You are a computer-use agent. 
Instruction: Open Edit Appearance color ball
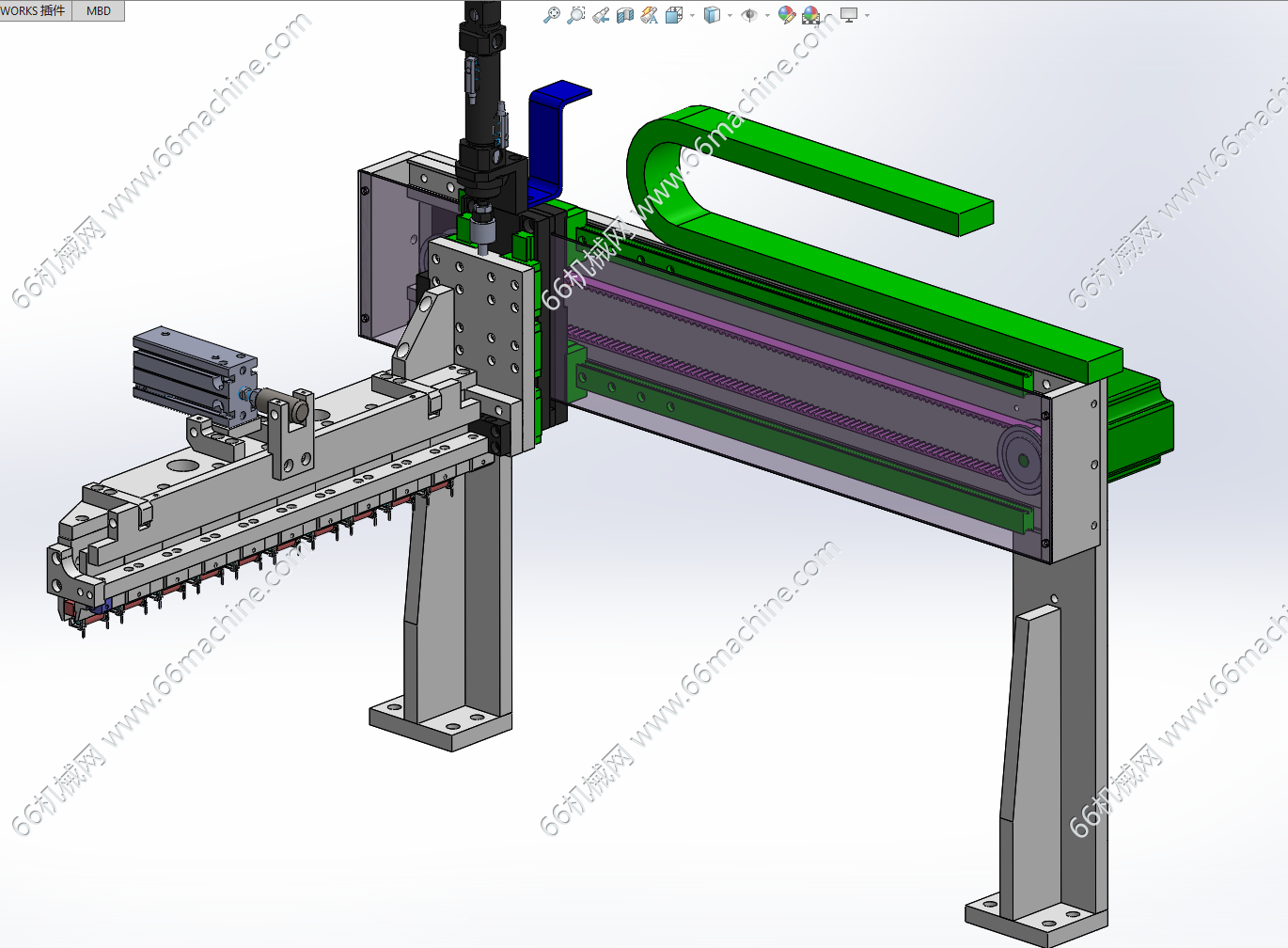tap(786, 15)
